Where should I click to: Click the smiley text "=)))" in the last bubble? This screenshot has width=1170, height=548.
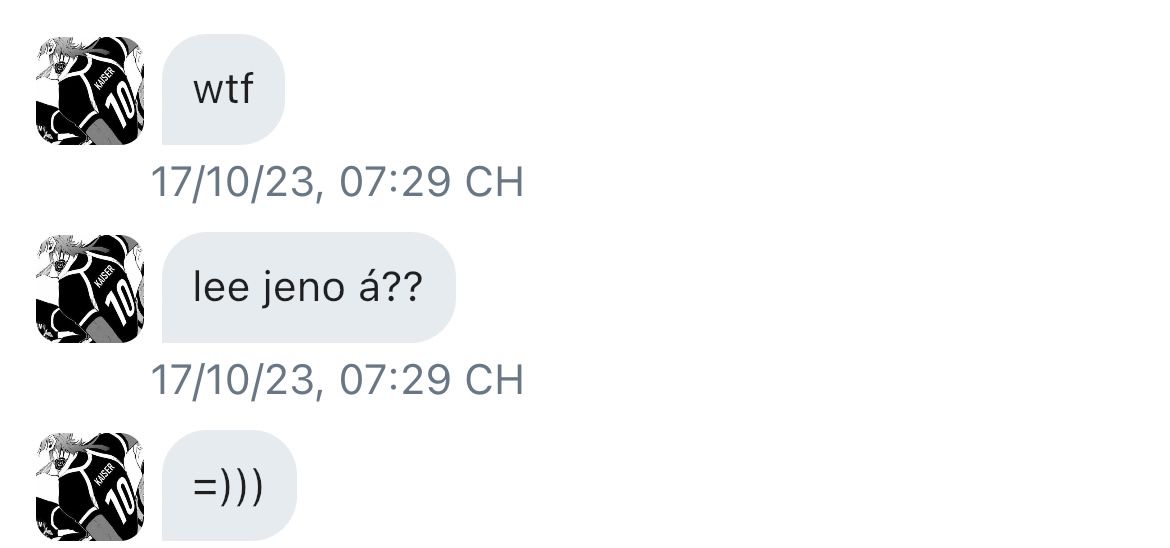point(229,489)
